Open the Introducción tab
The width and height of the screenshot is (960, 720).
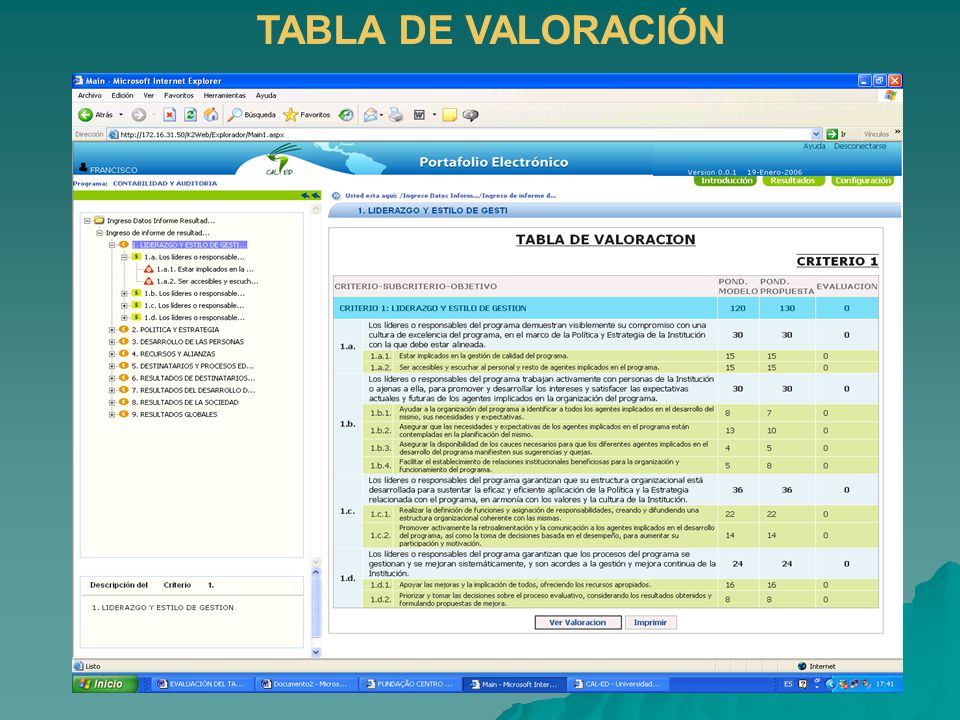[x=726, y=181]
